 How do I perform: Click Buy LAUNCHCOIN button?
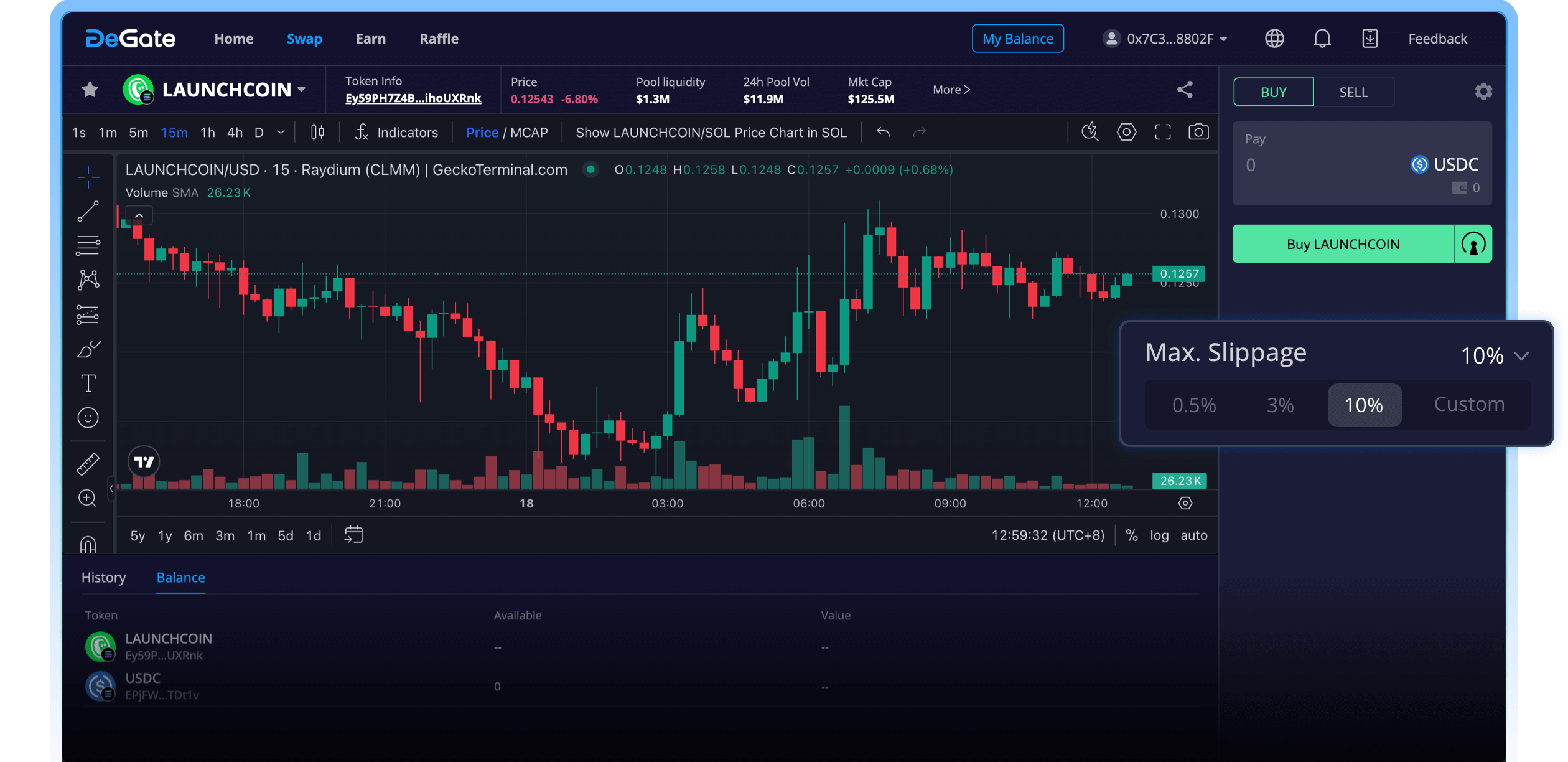(x=1343, y=244)
